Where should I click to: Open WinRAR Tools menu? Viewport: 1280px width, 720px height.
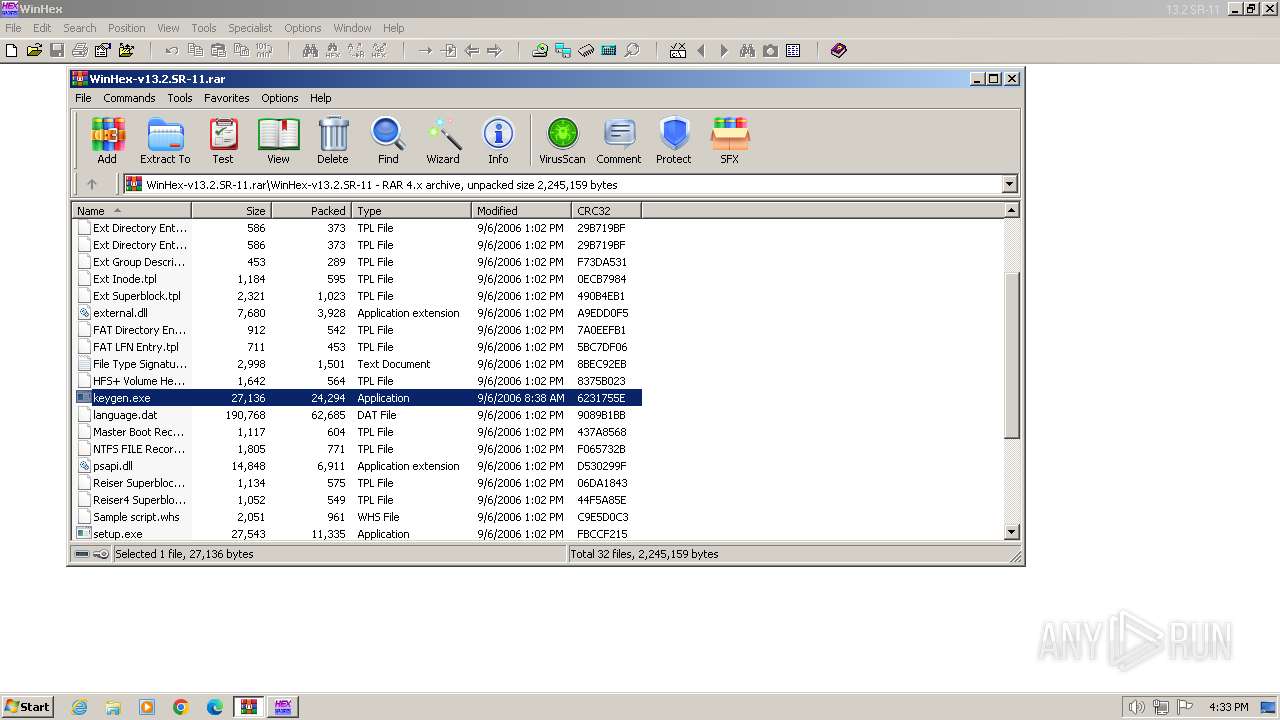pos(180,98)
